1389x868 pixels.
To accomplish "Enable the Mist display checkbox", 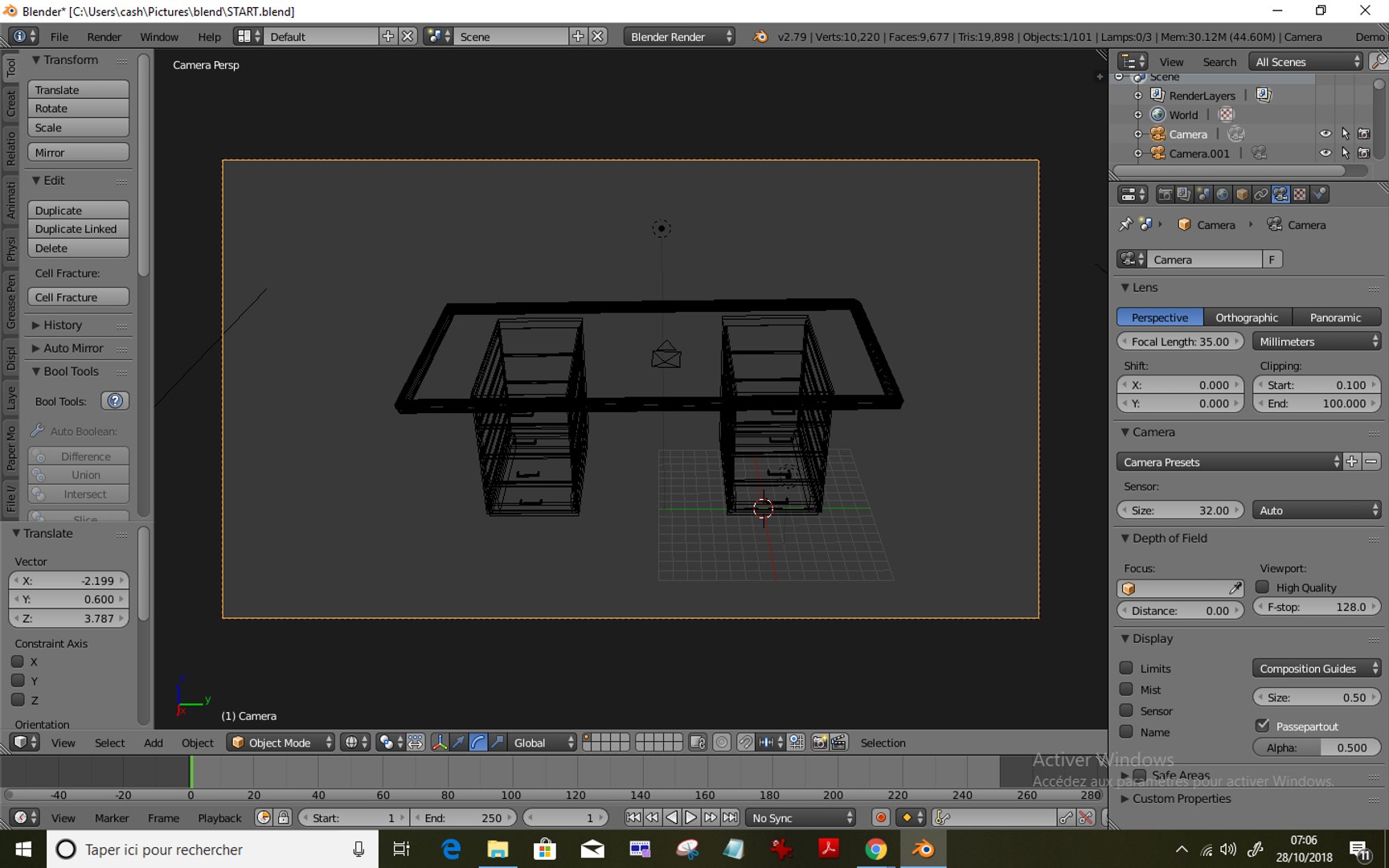I will coord(1127,689).
